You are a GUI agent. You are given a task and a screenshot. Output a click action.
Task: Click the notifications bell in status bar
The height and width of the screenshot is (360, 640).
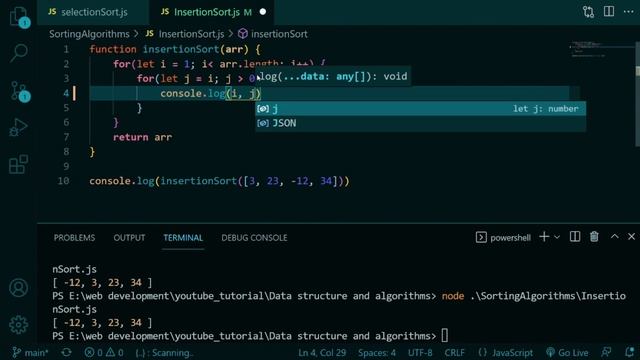629,352
